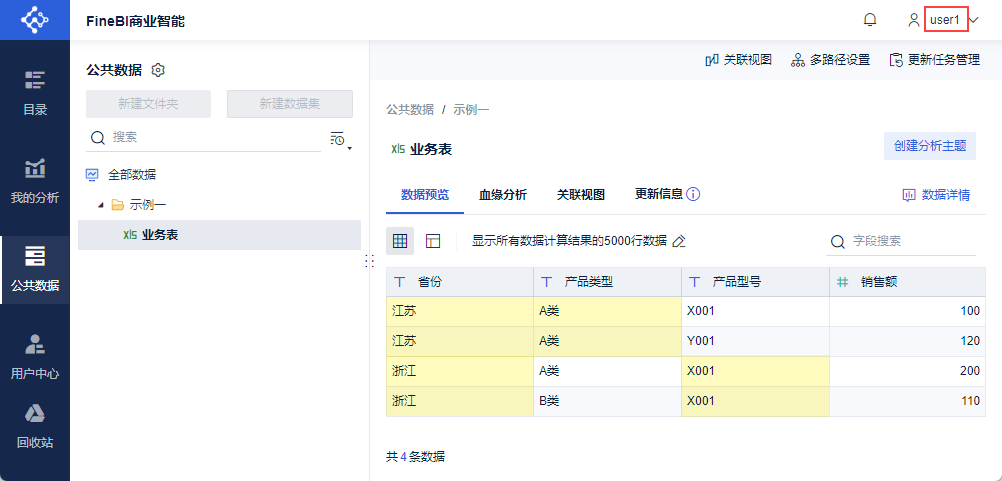Screen dimensions: 1002x481
Task: Open 回收站 in the sidebar
Action: (35, 424)
